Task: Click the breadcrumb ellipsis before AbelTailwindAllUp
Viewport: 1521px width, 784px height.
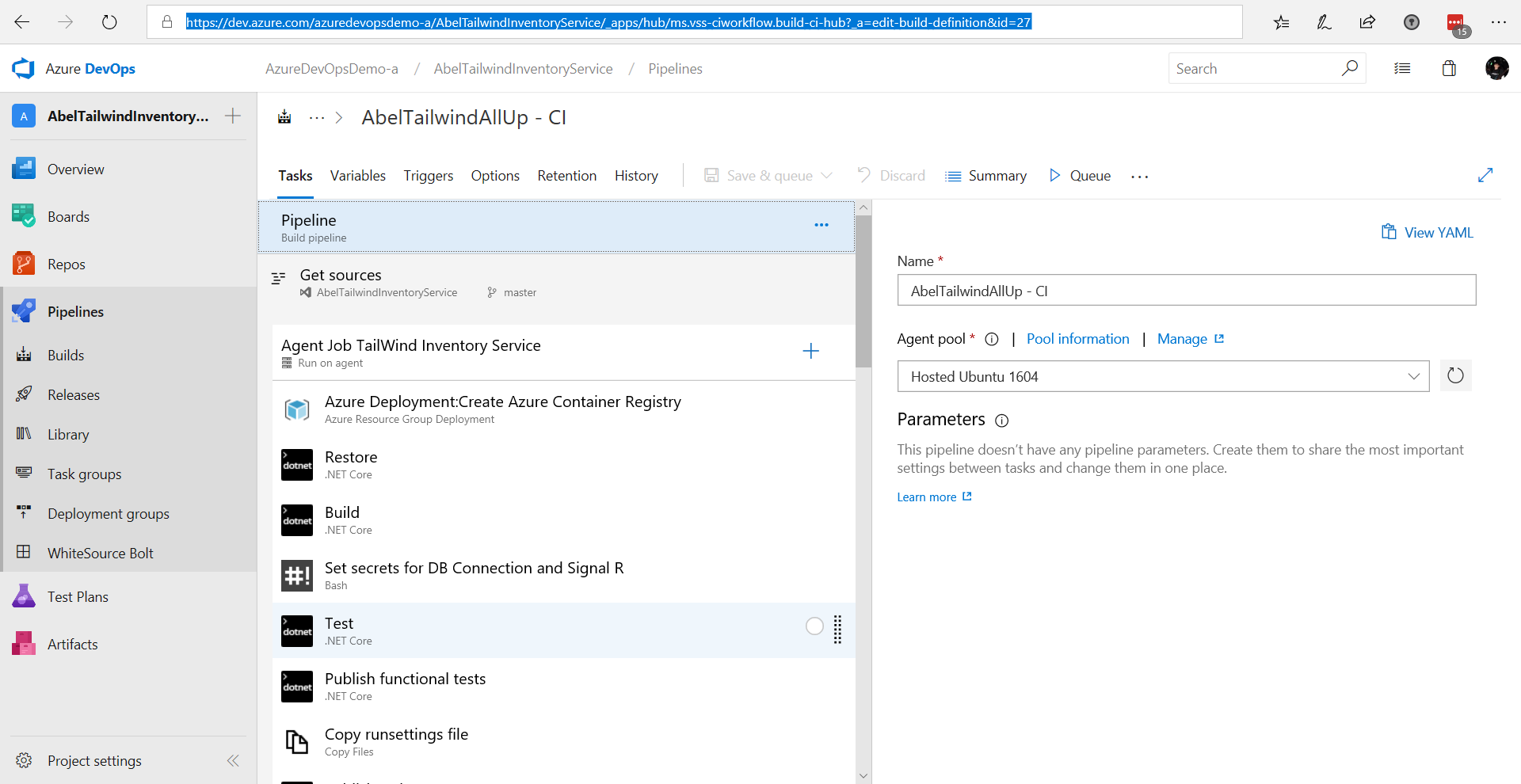Action: pyautogui.click(x=317, y=118)
